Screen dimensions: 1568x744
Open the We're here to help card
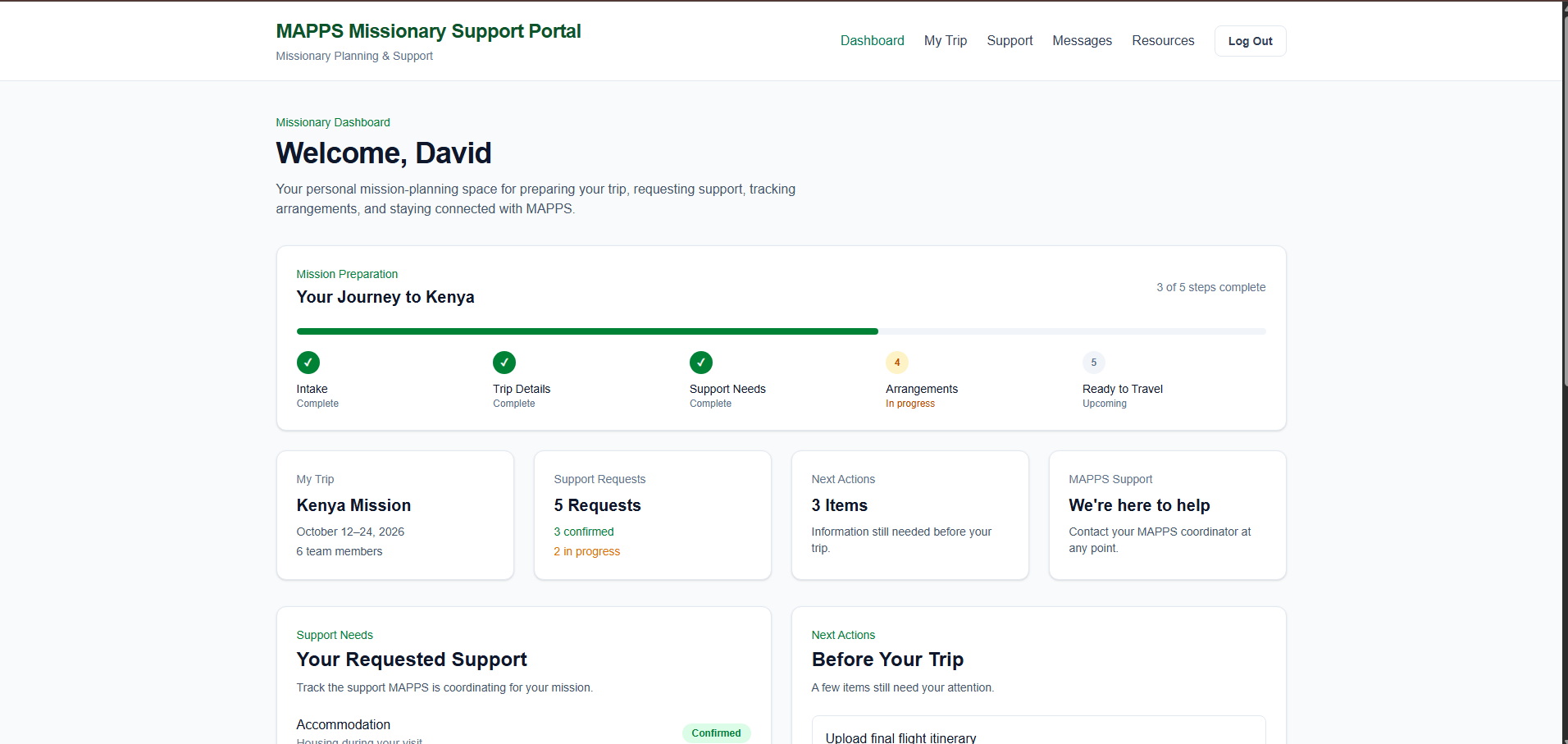(1168, 515)
